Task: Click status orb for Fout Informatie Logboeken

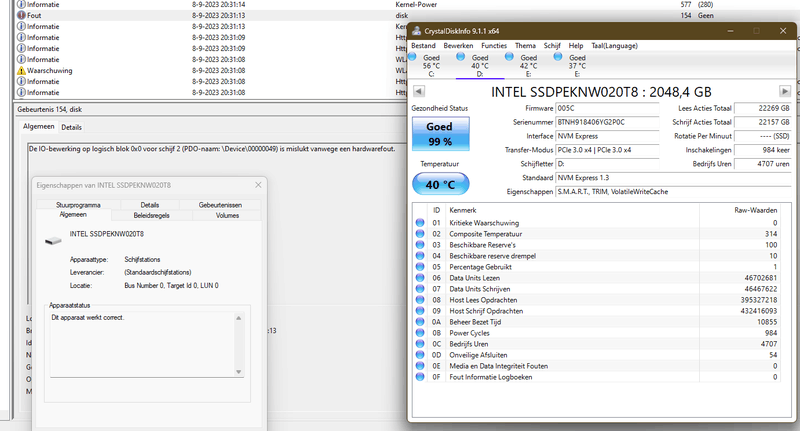Action: [420, 377]
